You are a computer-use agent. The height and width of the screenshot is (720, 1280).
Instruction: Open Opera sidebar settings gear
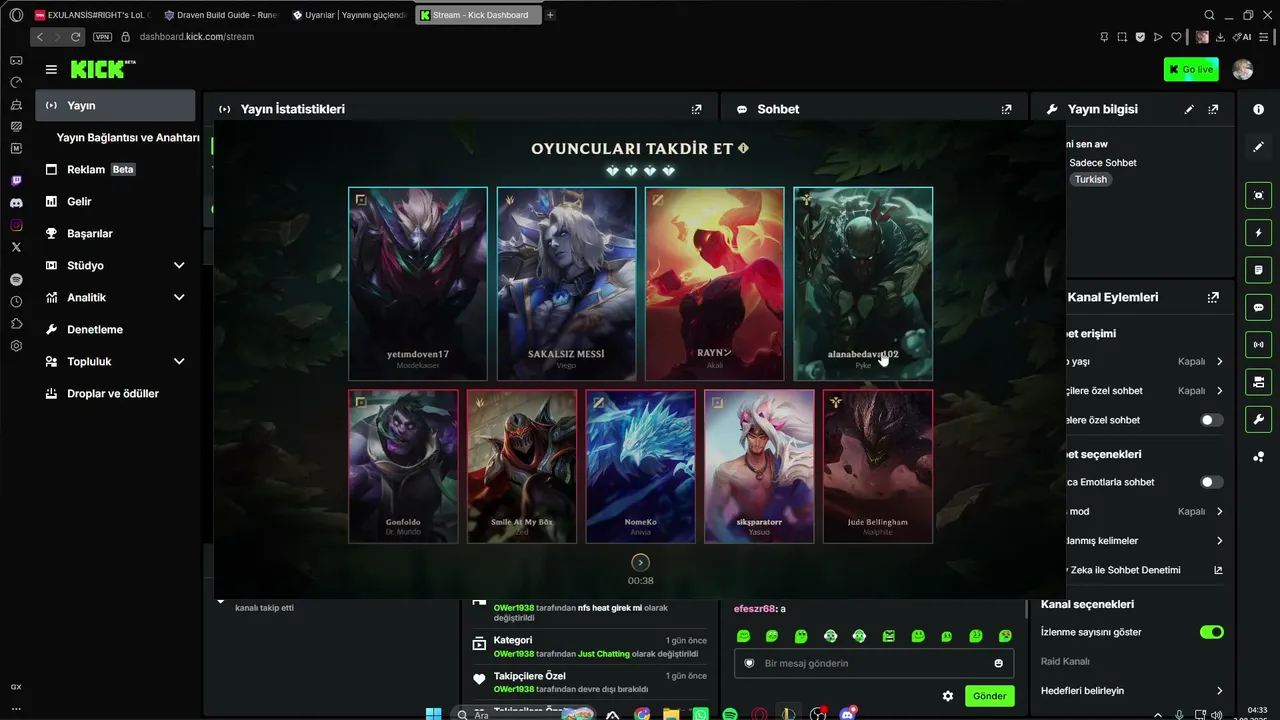pyautogui.click(x=16, y=346)
